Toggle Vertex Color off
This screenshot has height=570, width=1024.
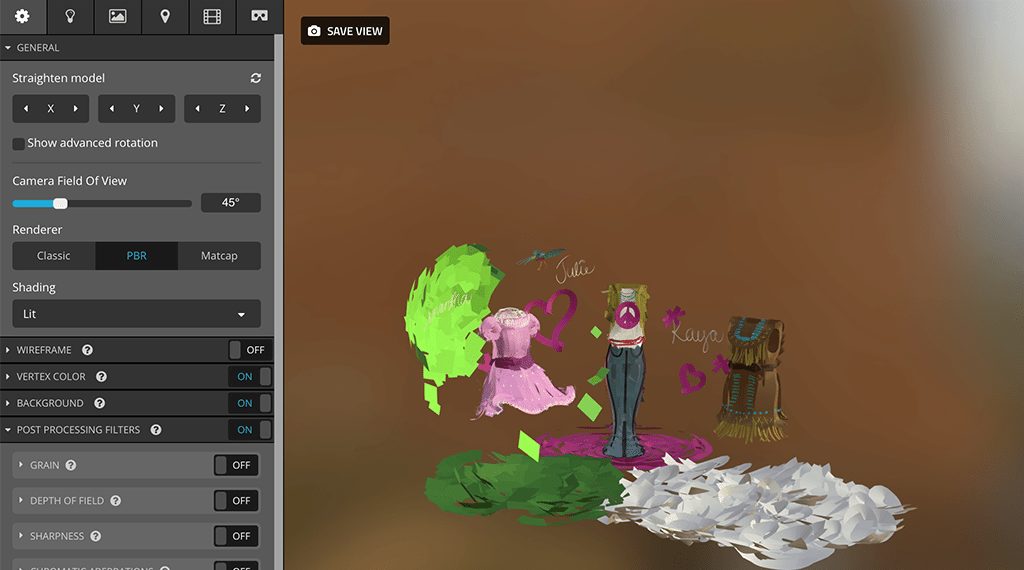point(249,377)
